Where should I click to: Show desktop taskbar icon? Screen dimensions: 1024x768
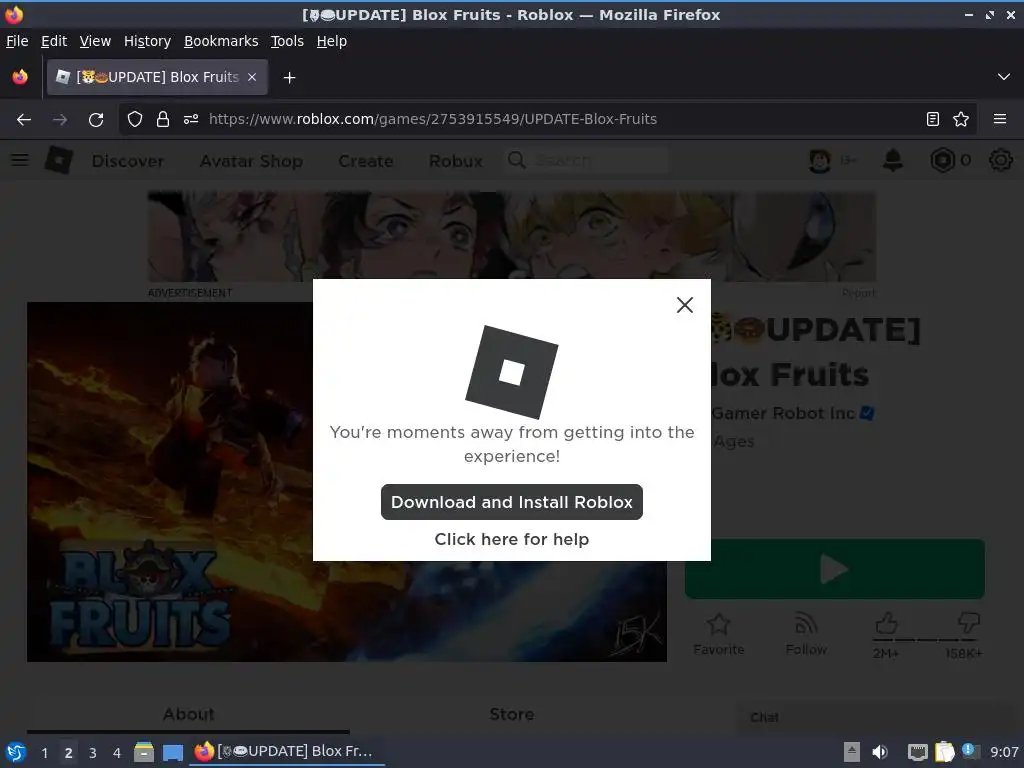pyautogui.click(x=173, y=752)
